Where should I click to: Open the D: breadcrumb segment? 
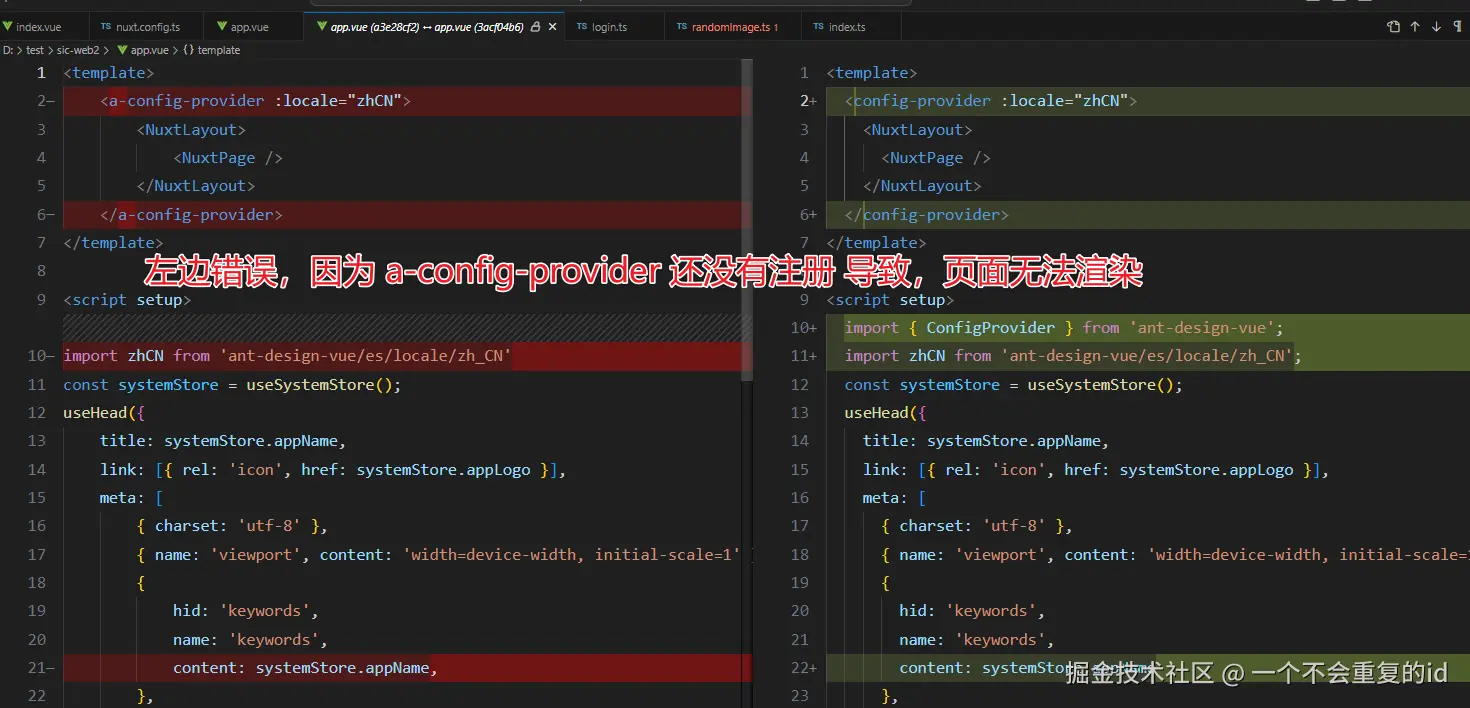tap(7, 50)
